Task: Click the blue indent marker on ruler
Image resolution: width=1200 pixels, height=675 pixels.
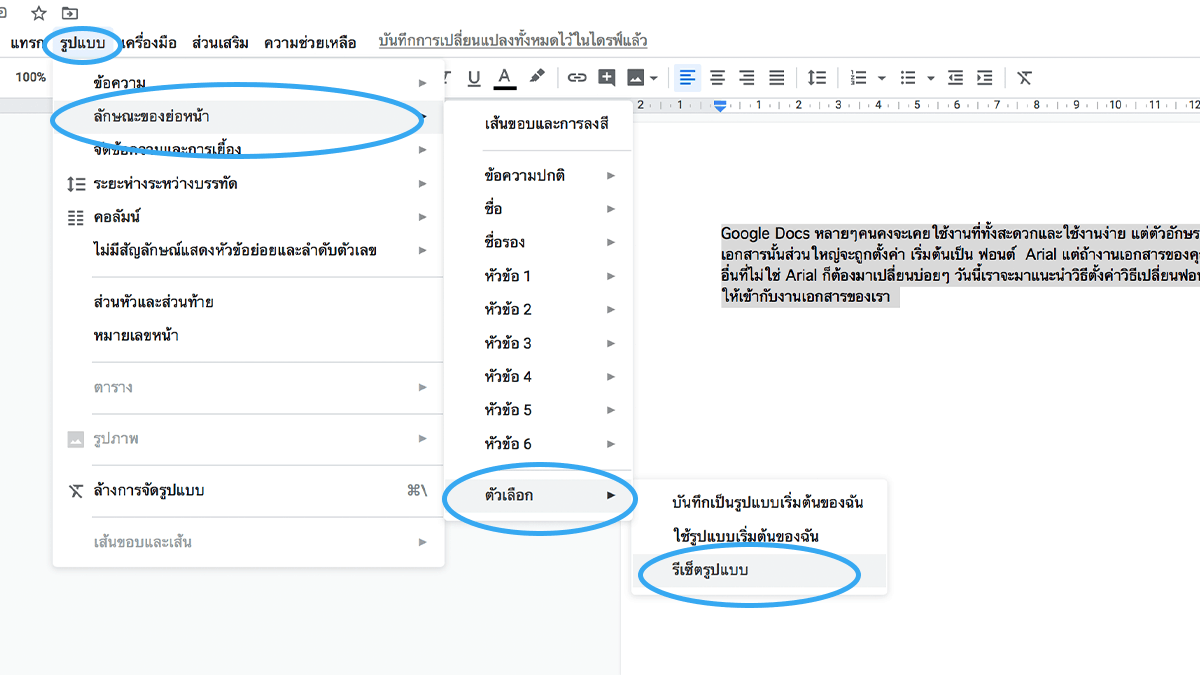Action: pyautogui.click(x=719, y=105)
